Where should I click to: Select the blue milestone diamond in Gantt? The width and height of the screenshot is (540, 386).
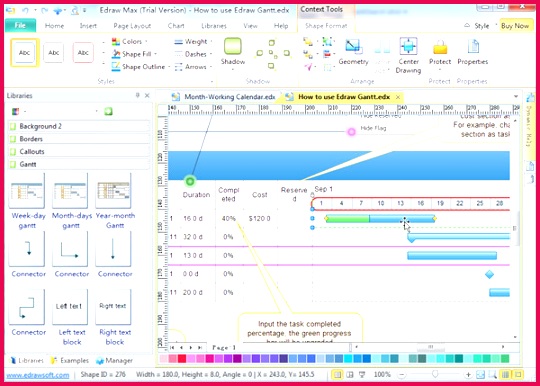coord(489,274)
